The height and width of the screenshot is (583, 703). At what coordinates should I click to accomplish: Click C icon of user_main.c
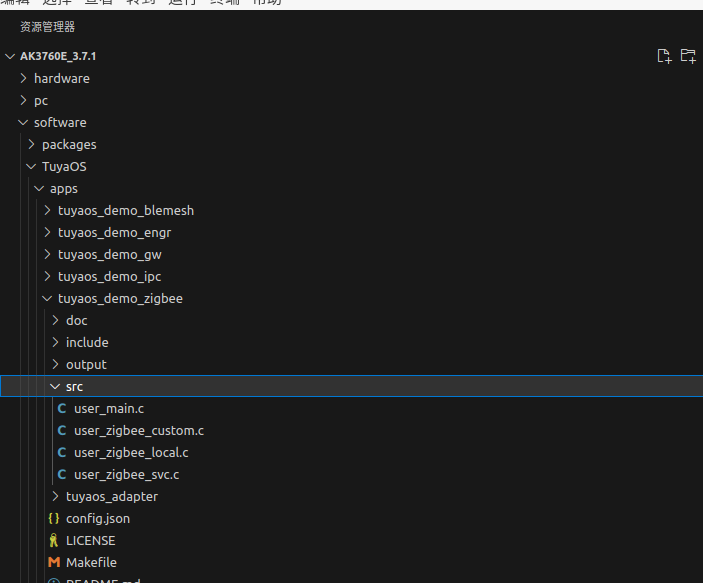(x=62, y=409)
